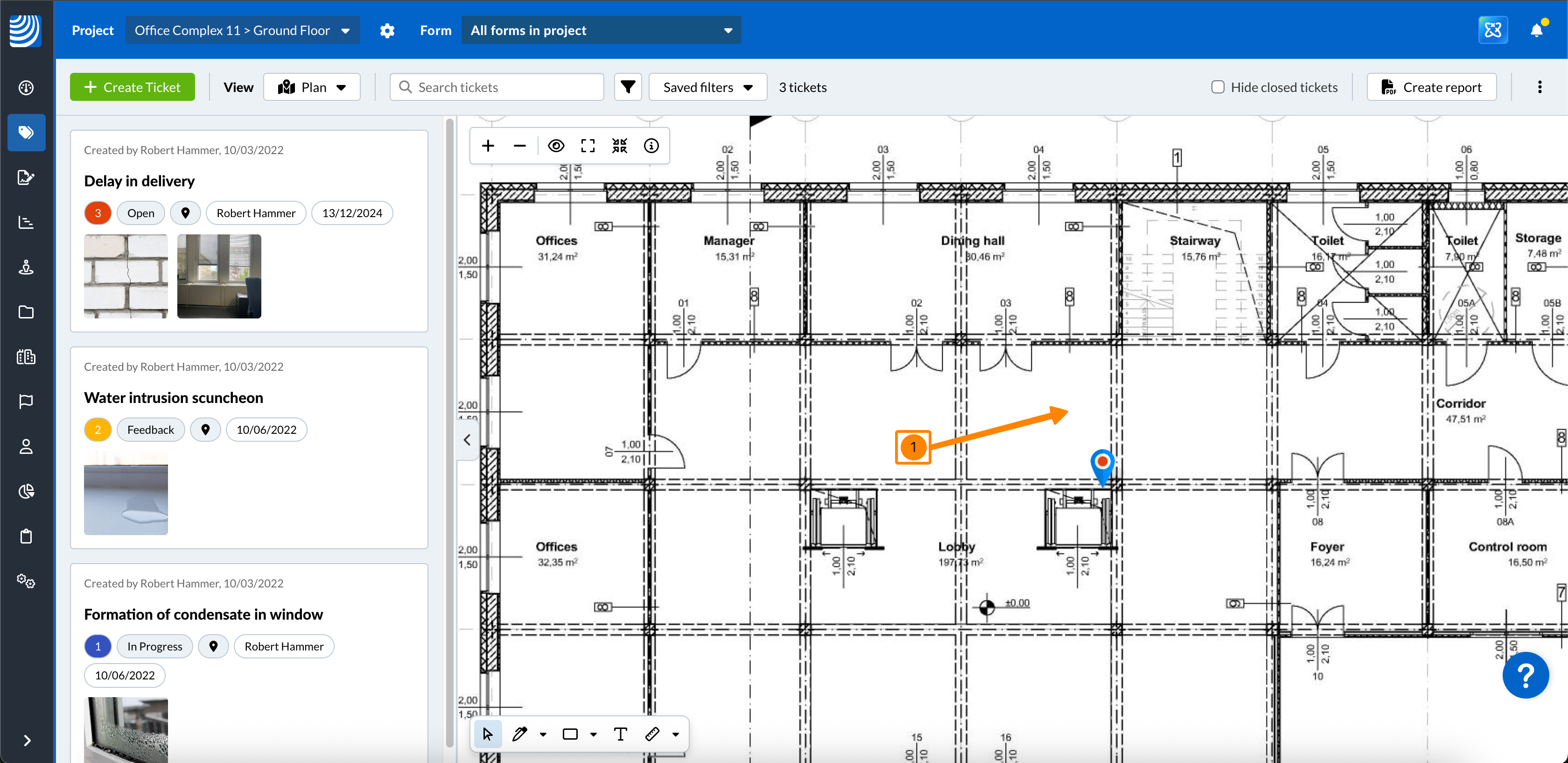The height and width of the screenshot is (763, 1568).
Task: Open the three-dot more options menu
Action: 1540,87
